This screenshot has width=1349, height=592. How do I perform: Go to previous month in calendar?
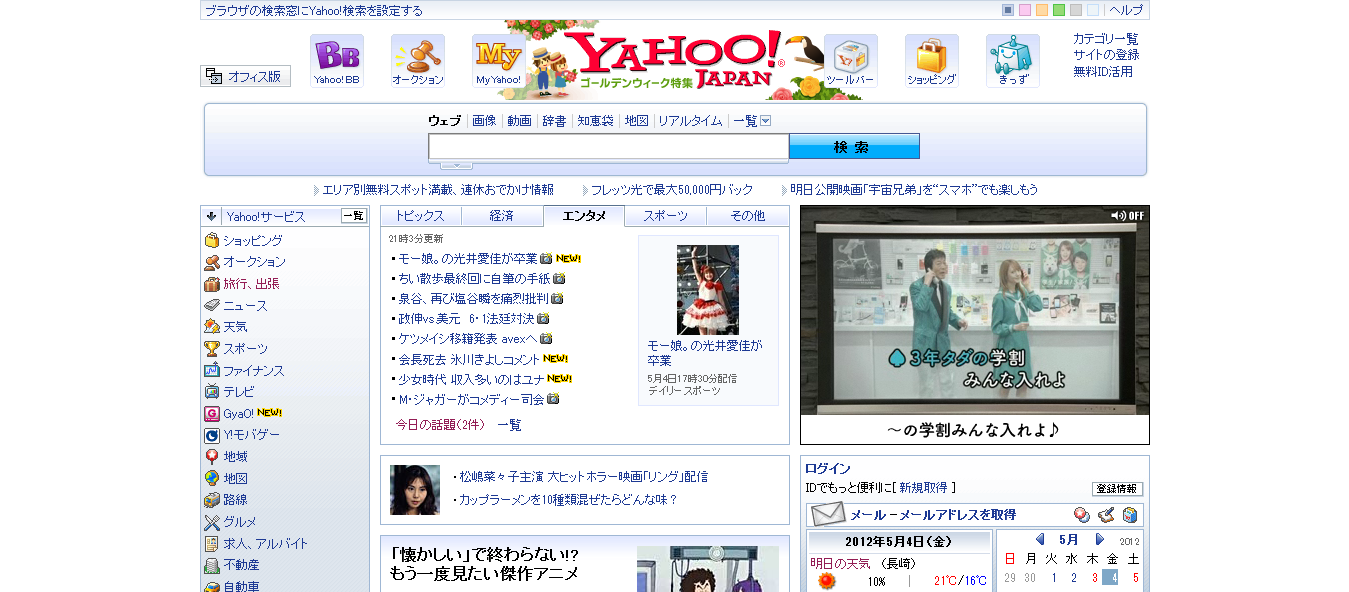[x=1040, y=539]
